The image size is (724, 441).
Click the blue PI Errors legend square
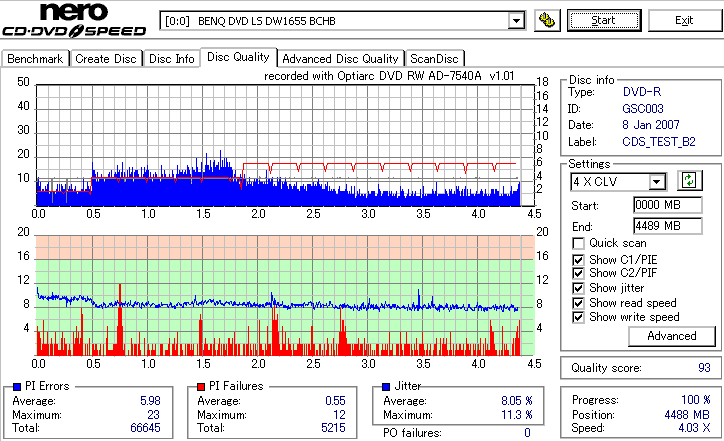coord(17,387)
